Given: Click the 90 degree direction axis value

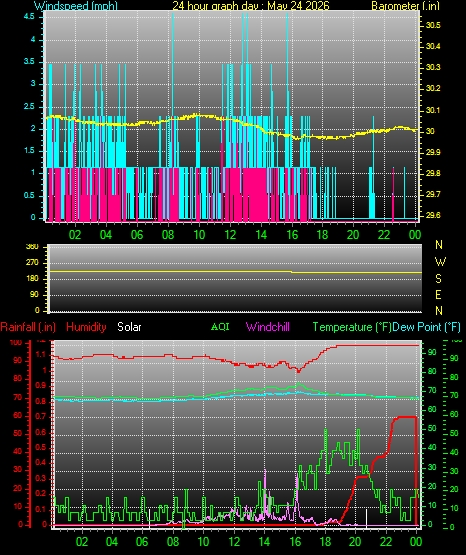Looking at the screenshot, I should [x=34, y=295].
